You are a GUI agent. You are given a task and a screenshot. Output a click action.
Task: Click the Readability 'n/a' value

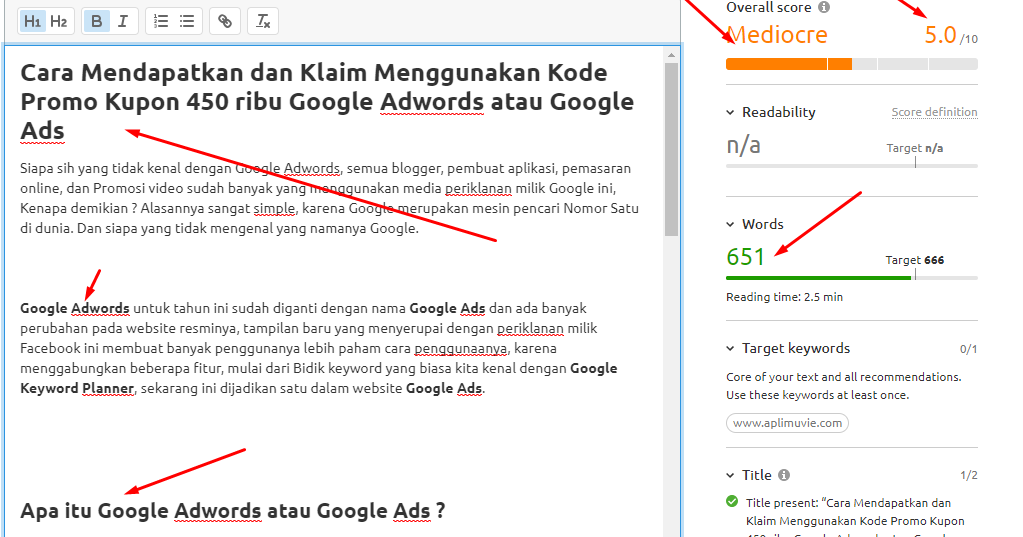(x=743, y=145)
